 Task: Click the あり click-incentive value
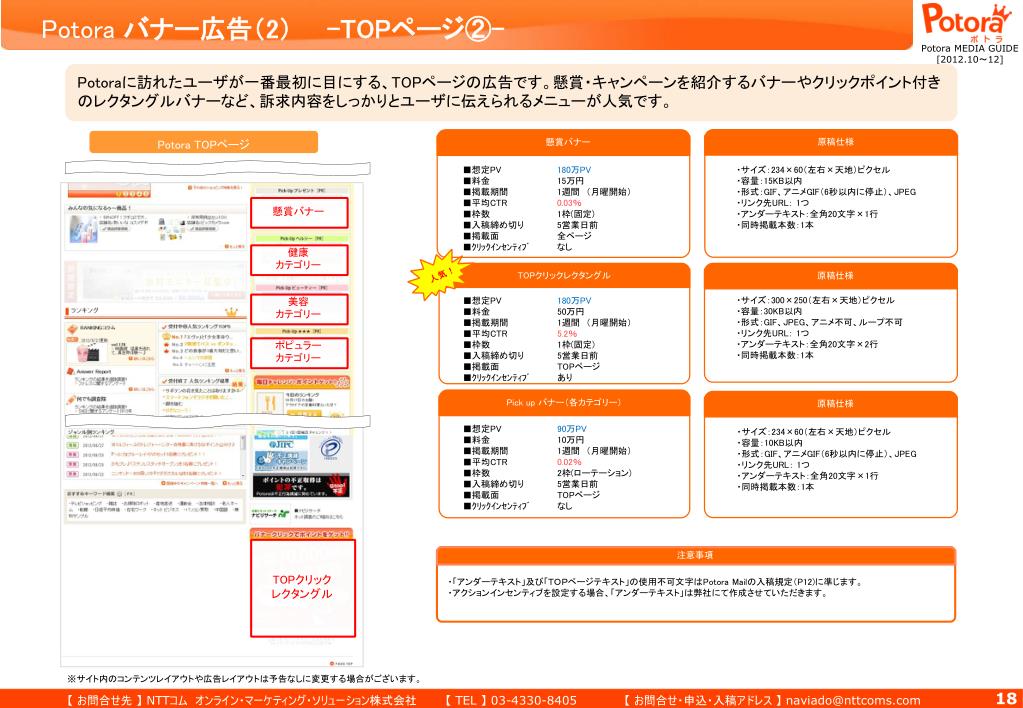pos(565,377)
